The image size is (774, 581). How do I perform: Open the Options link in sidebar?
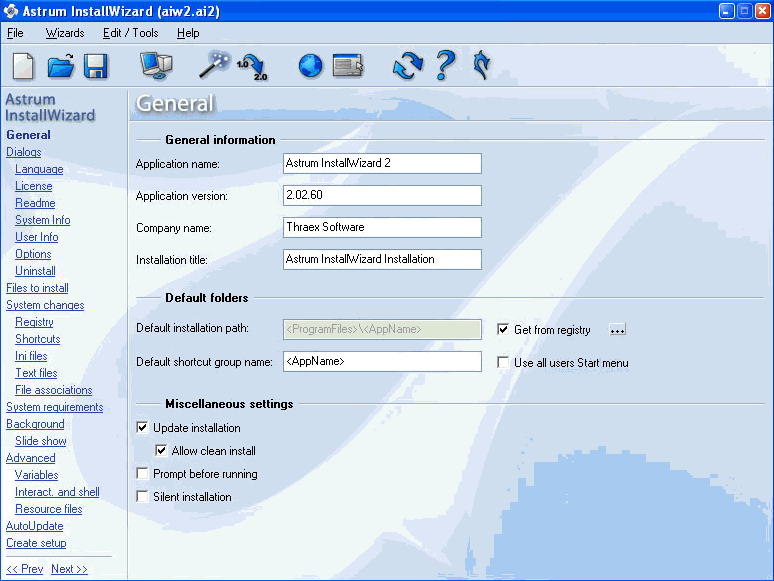[33, 254]
